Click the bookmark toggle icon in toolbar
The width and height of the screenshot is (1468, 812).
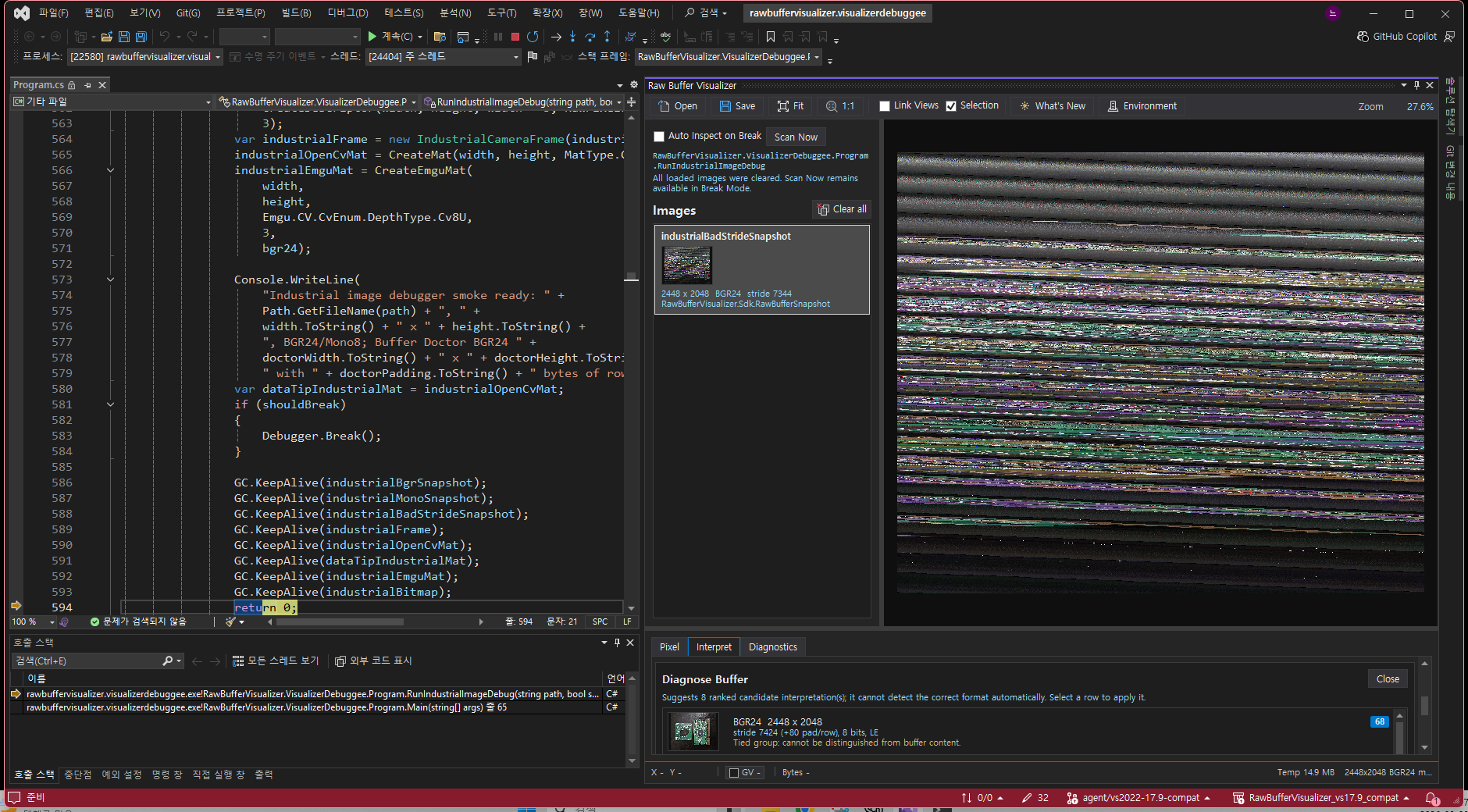[x=771, y=36]
